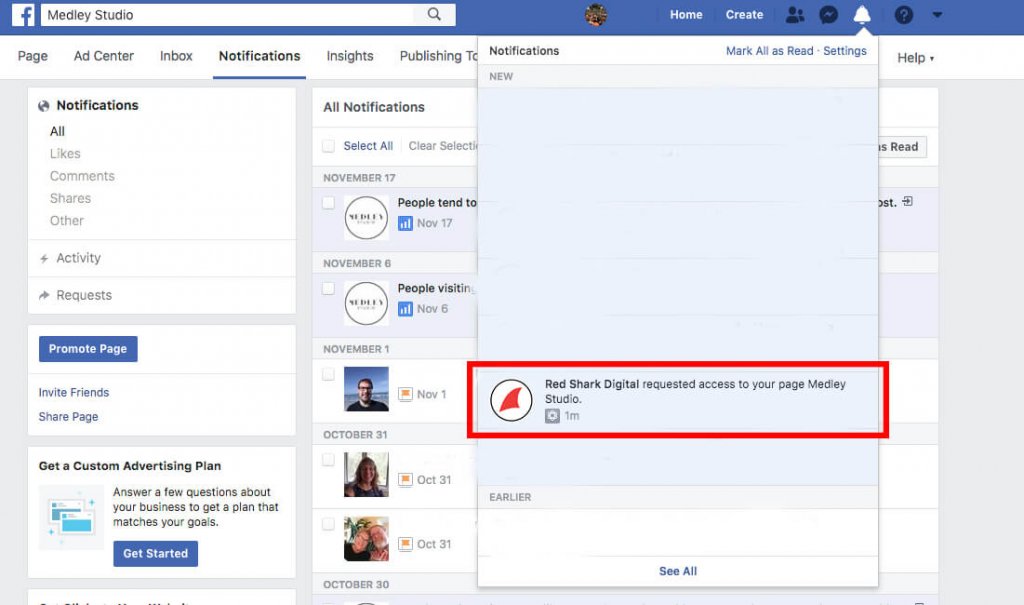Screen dimensions: 1024x605
Task: Switch to the Insights tab
Action: [x=349, y=56]
